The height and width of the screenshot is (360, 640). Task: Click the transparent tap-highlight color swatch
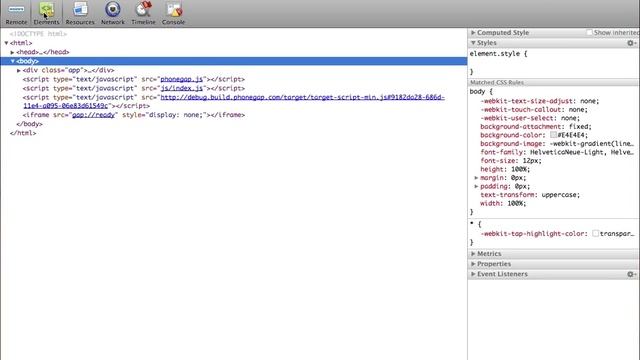point(596,233)
